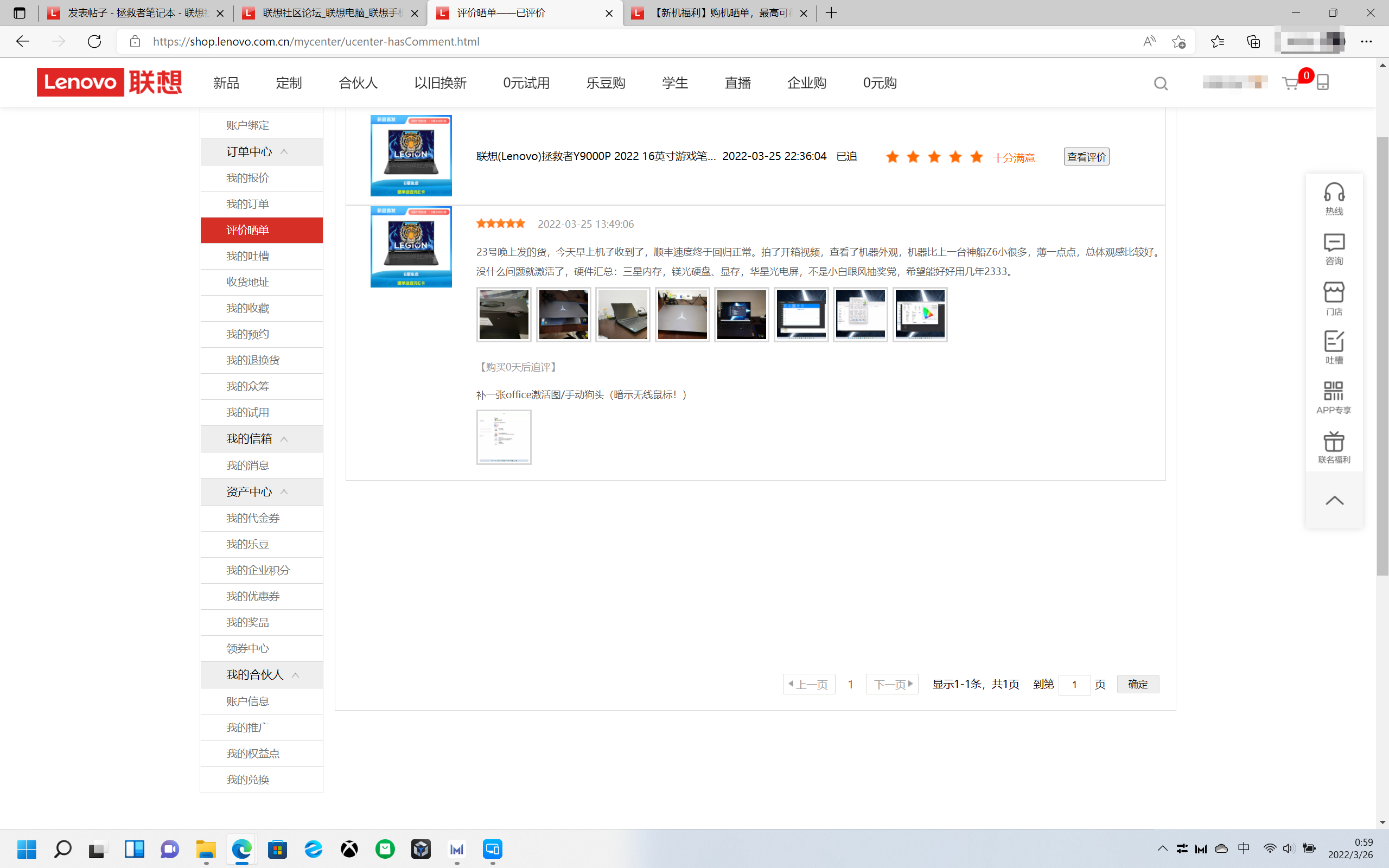Open Microsoft Store from the taskbar
Screen dimensions: 1389x868
coord(277,848)
